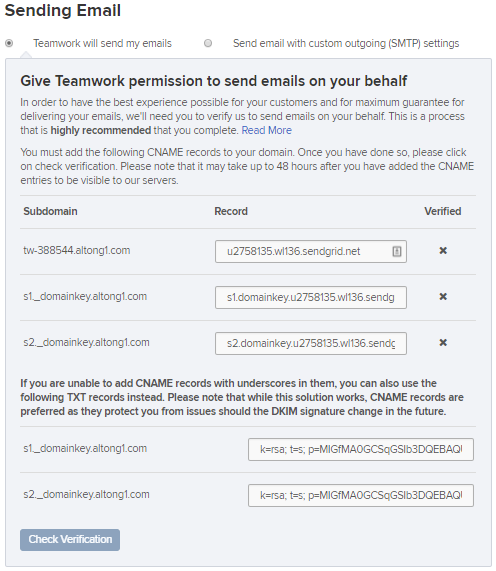Click the 'Send email with custom outgoing (SMTP) settings' label
496x571 pixels.
coord(346,43)
